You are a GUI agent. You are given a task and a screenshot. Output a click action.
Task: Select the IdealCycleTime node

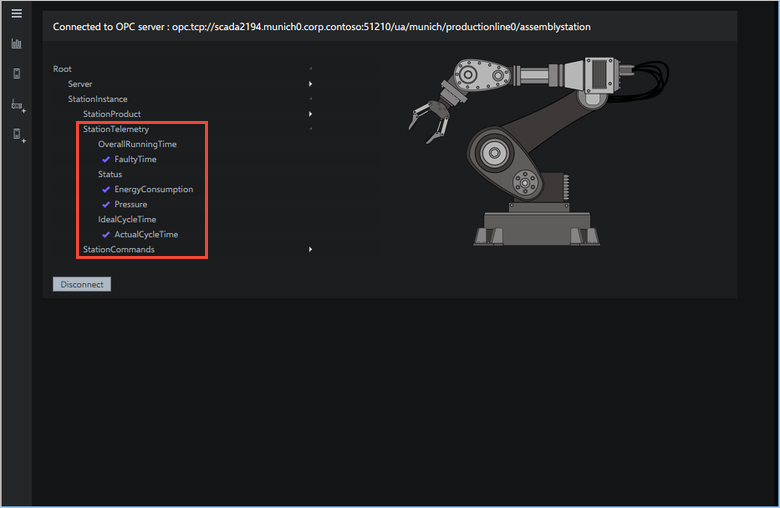coord(127,219)
